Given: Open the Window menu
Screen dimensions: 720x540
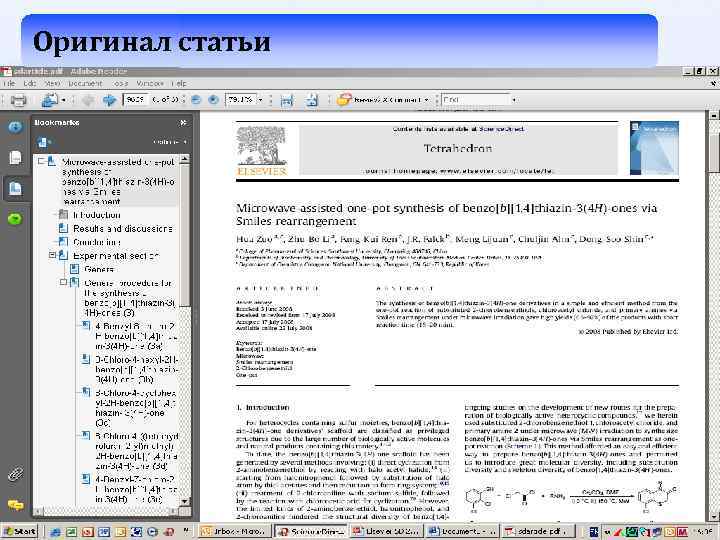Looking at the screenshot, I should point(150,84).
